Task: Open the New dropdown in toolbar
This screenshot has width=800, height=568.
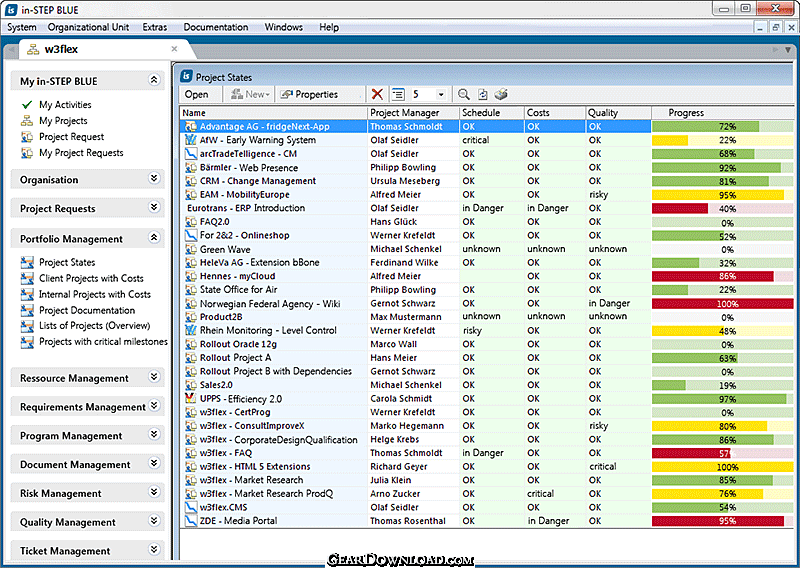Action: point(250,94)
